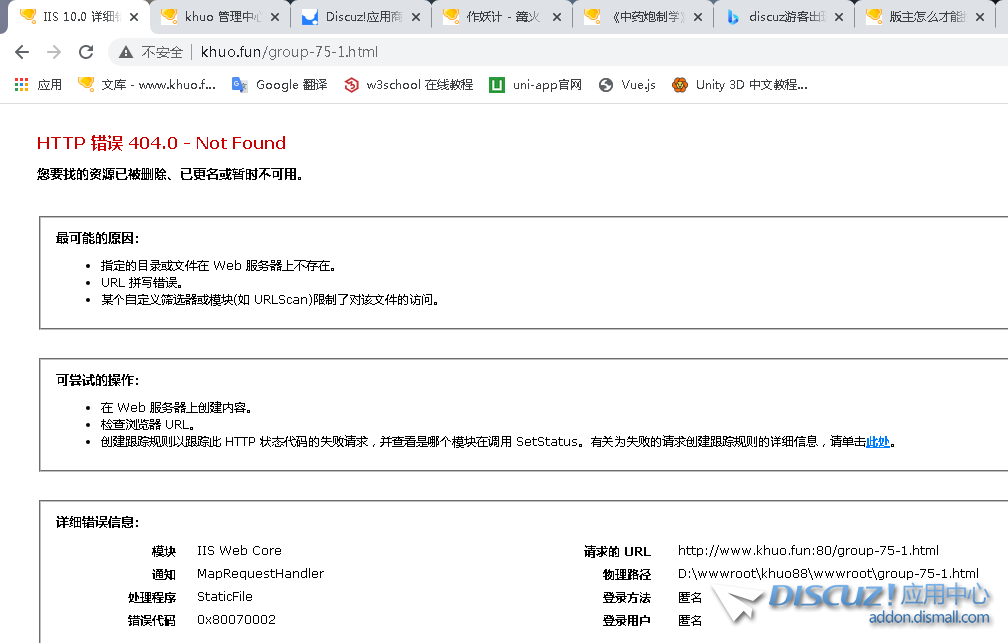Close the khuo 管理中心 tab
Screen dimensions: 1008x643
tap(277, 17)
